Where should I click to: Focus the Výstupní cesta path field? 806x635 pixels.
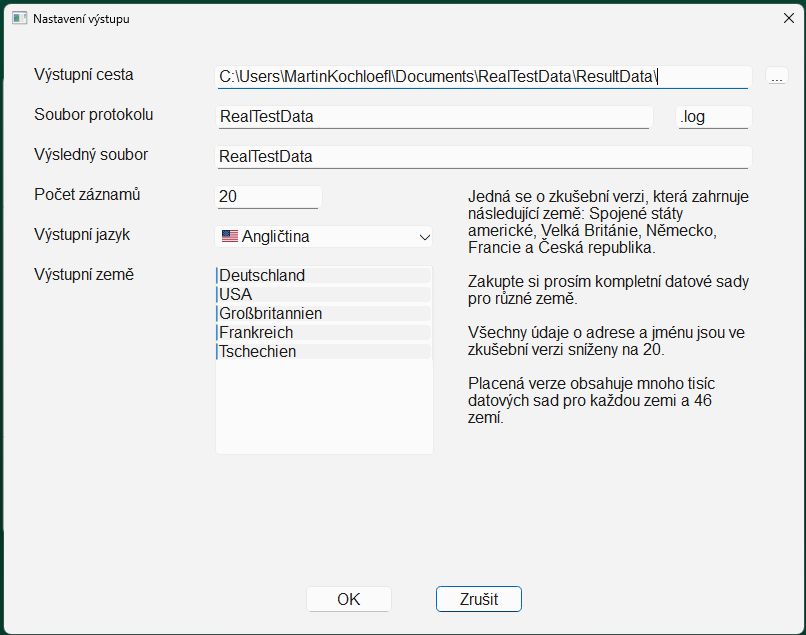[483, 77]
